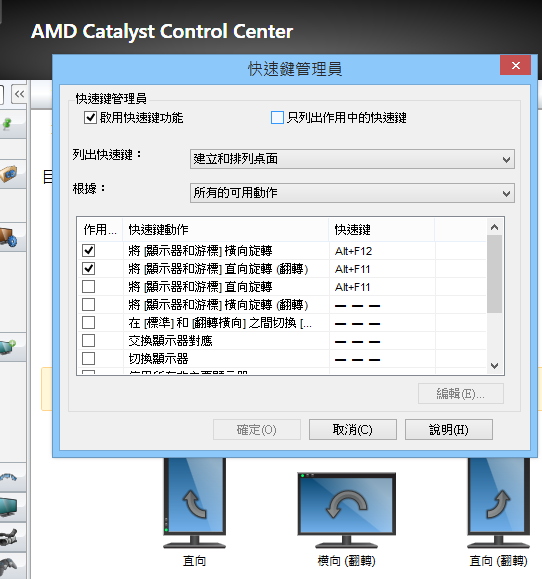Click the green pin icon in sidebar
The height and width of the screenshot is (579, 542).
pos(7,124)
